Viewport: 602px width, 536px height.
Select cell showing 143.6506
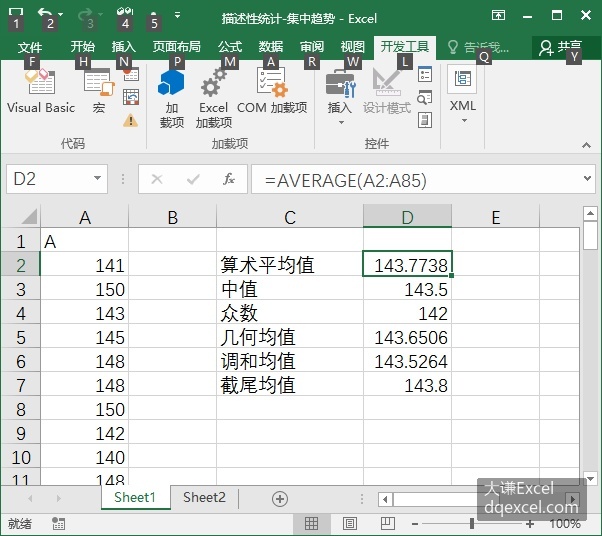coord(407,337)
